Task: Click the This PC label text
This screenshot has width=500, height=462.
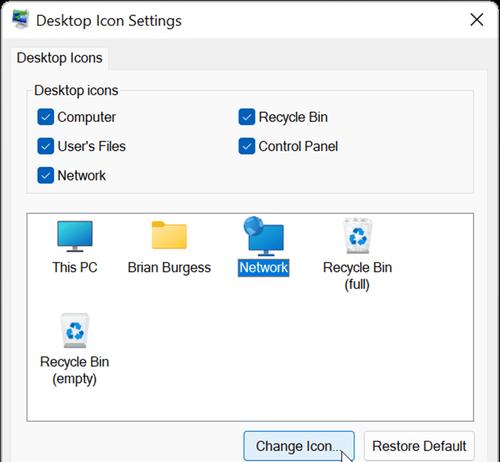Action: [x=75, y=267]
